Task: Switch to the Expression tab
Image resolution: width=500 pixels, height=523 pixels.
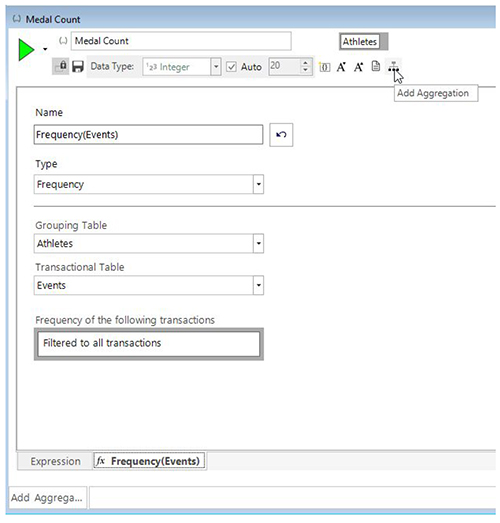Action: click(55, 461)
